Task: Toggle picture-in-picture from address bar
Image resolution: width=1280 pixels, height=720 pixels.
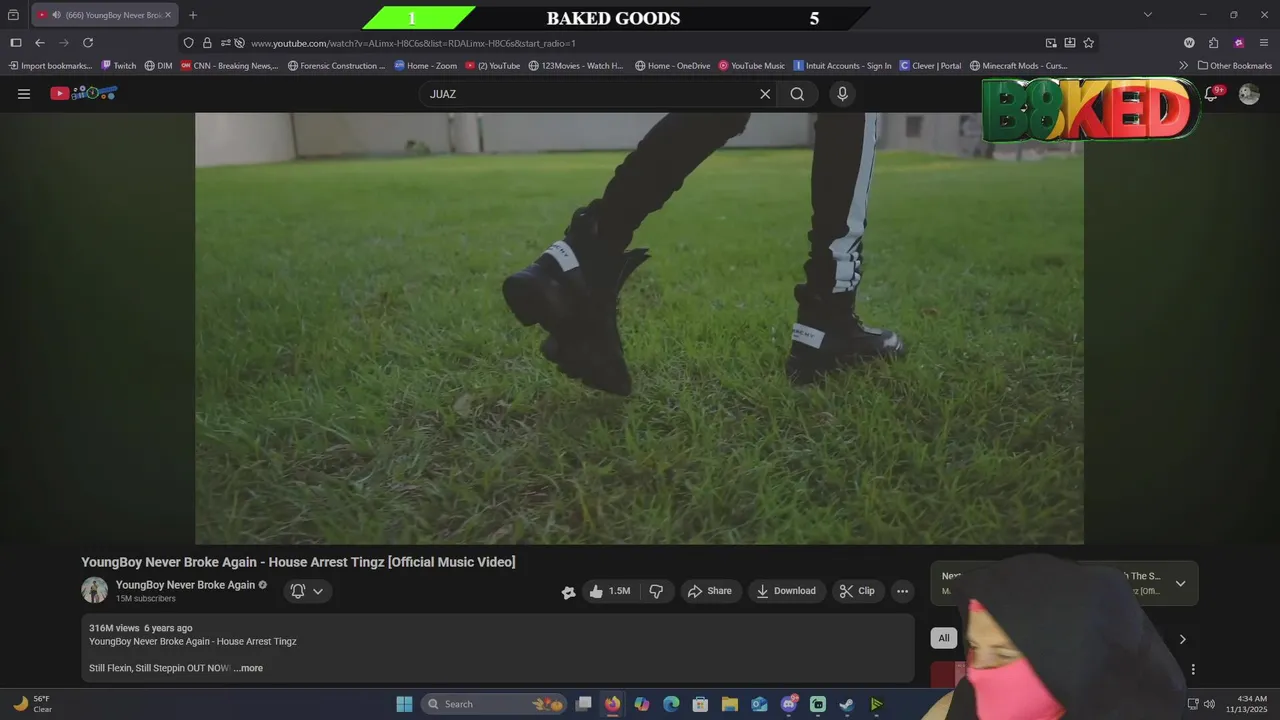Action: [x=1051, y=43]
